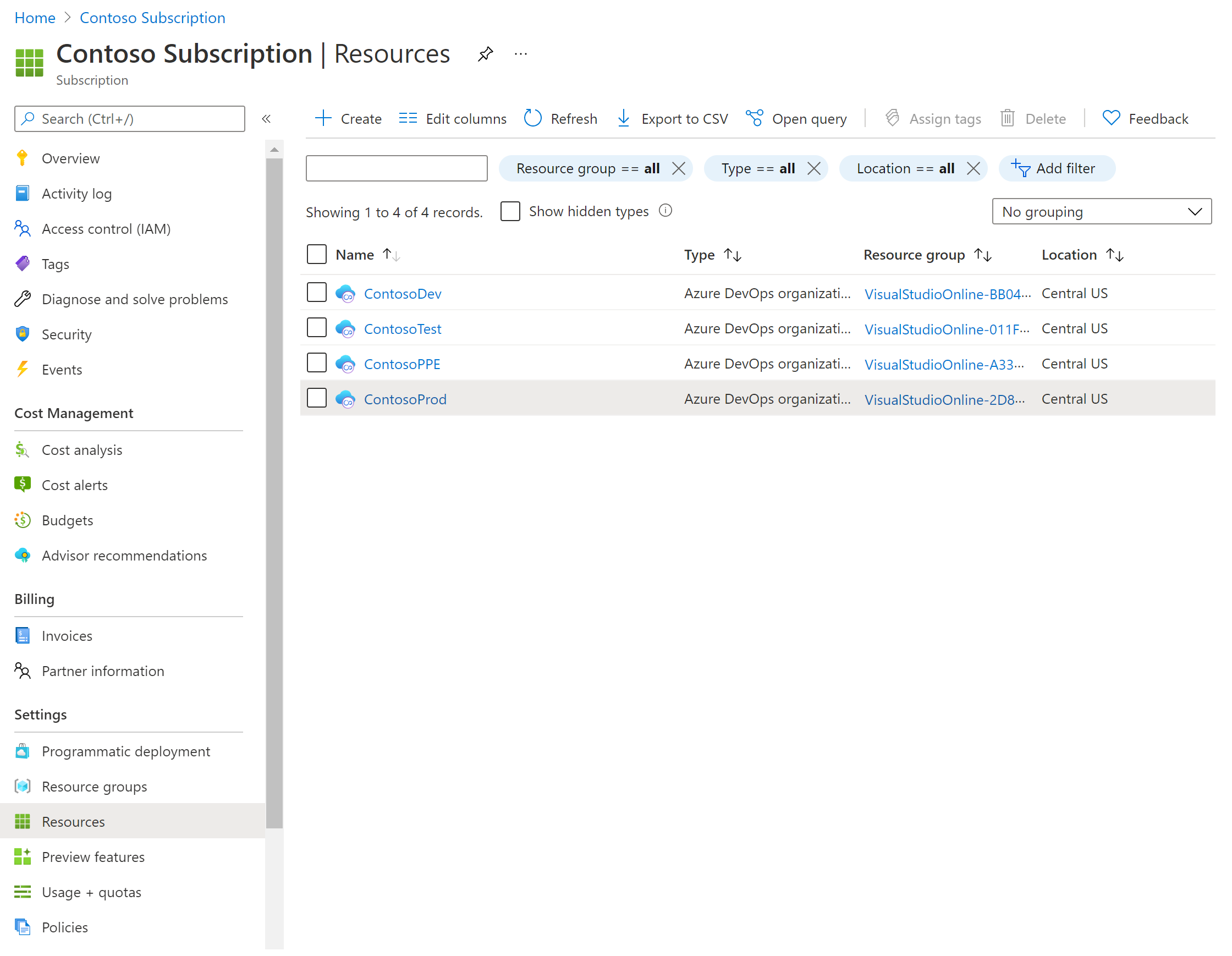Check the ContosoProd resource checkbox
The image size is (1232, 956).
(x=317, y=398)
